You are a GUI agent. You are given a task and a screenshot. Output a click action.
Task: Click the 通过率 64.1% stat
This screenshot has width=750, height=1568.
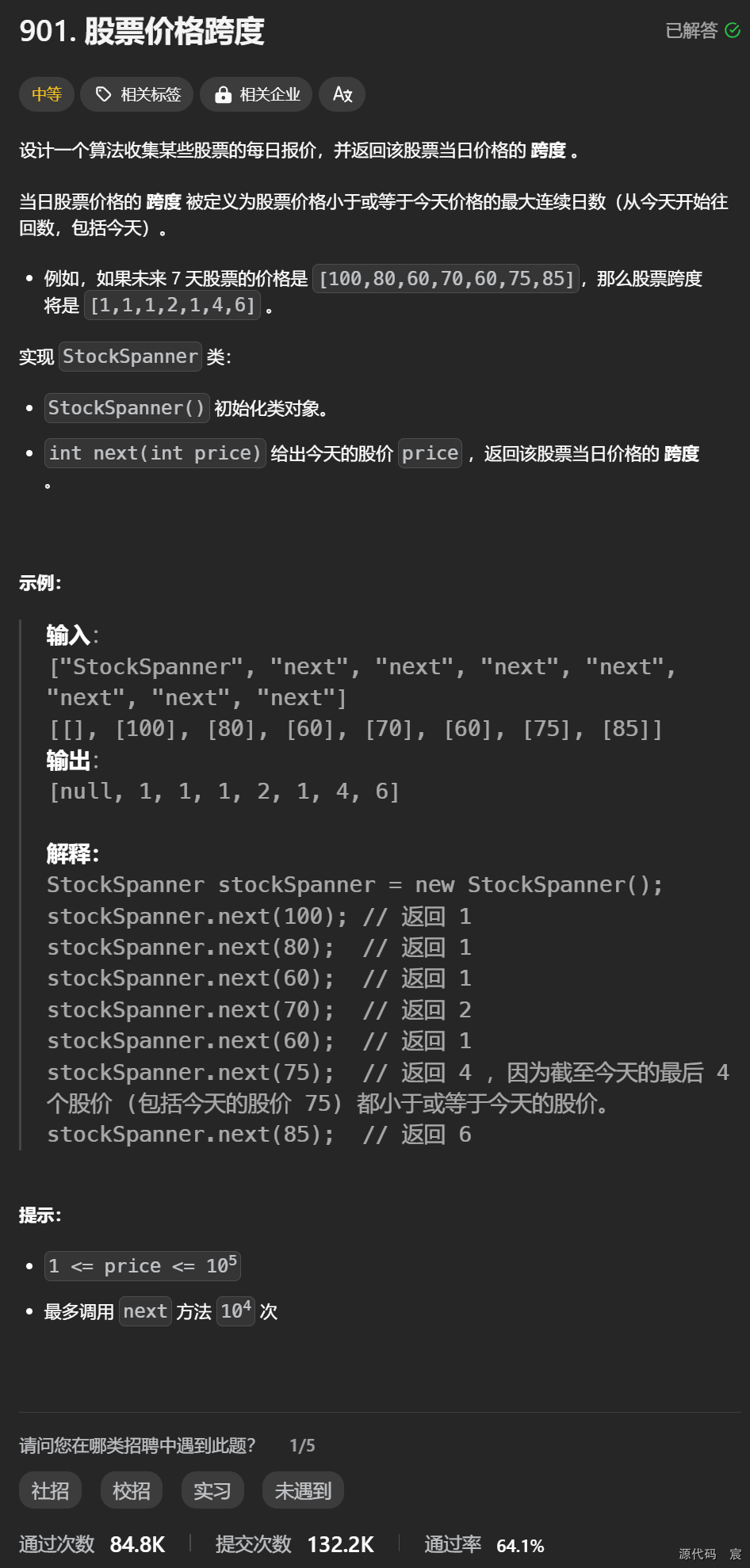click(486, 1543)
